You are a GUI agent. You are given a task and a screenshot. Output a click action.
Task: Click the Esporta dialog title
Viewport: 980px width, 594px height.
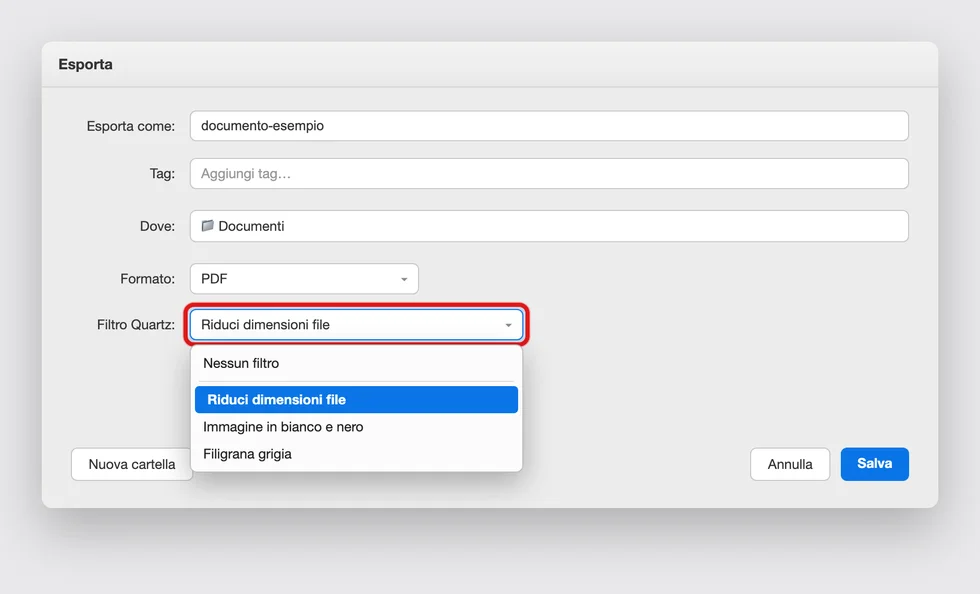coord(86,64)
